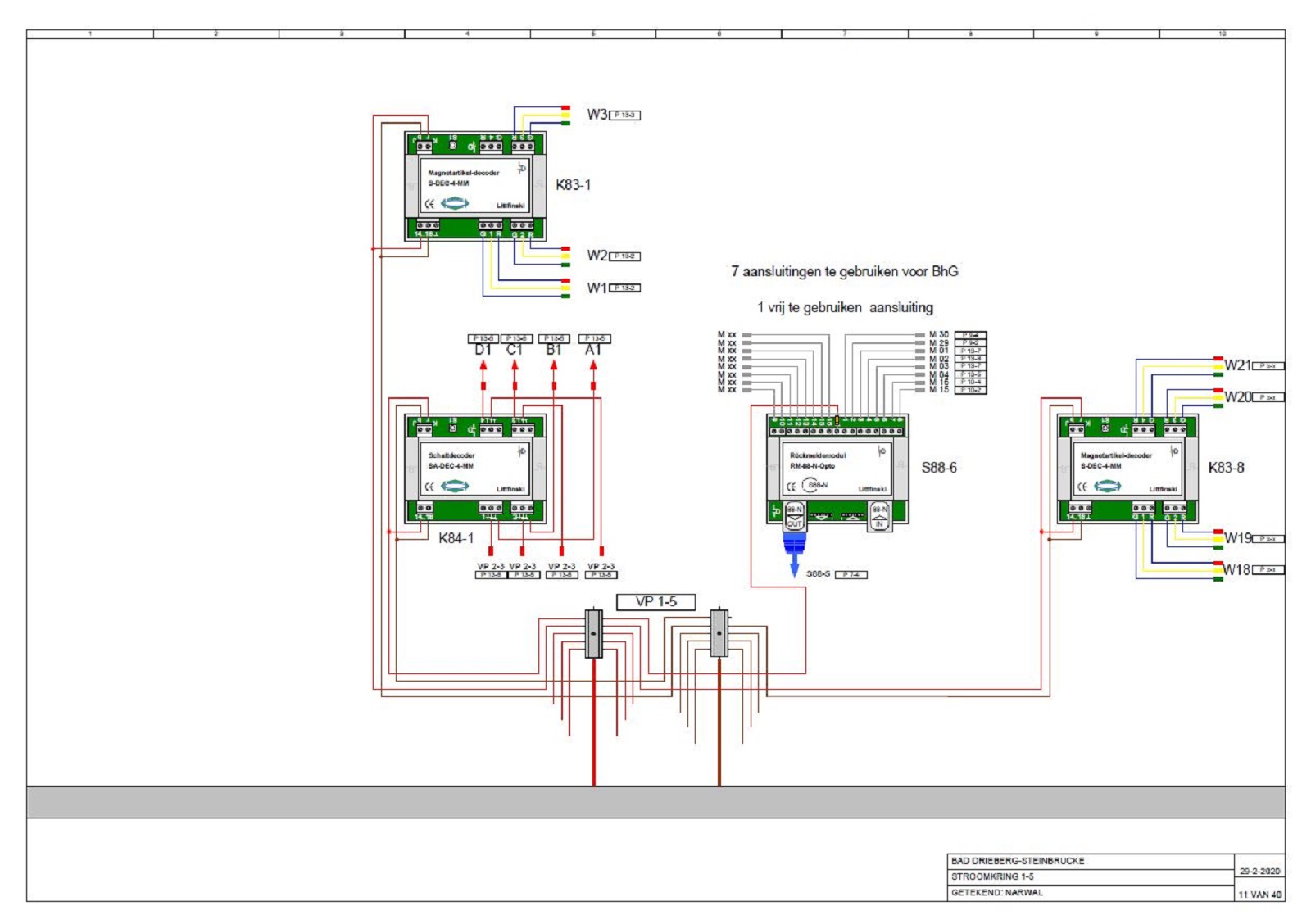This screenshot has height=924, width=1311.
Task: Click the W20 turnout label
Action: click(1238, 397)
